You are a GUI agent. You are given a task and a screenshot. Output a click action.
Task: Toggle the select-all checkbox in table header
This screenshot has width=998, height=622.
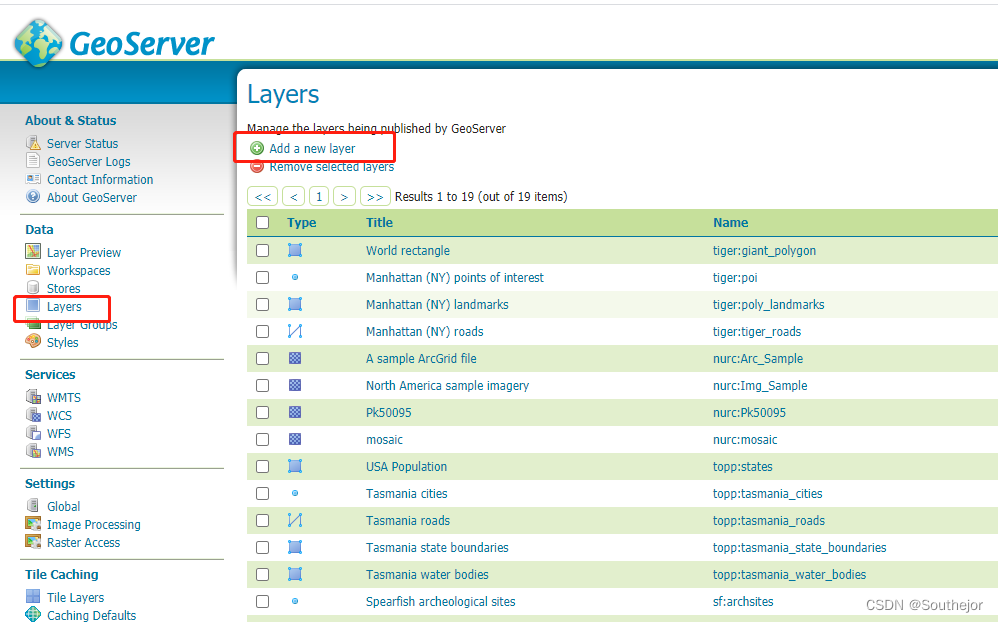262,222
